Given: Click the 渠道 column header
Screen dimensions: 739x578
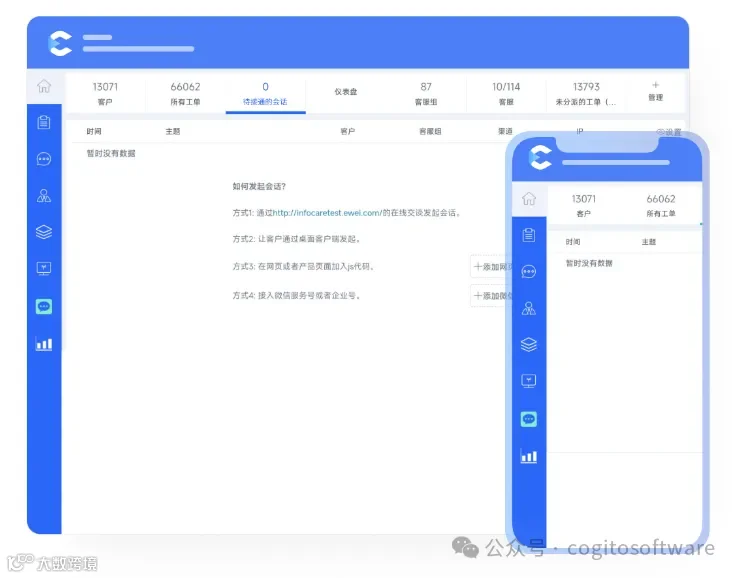Looking at the screenshot, I should [505, 132].
